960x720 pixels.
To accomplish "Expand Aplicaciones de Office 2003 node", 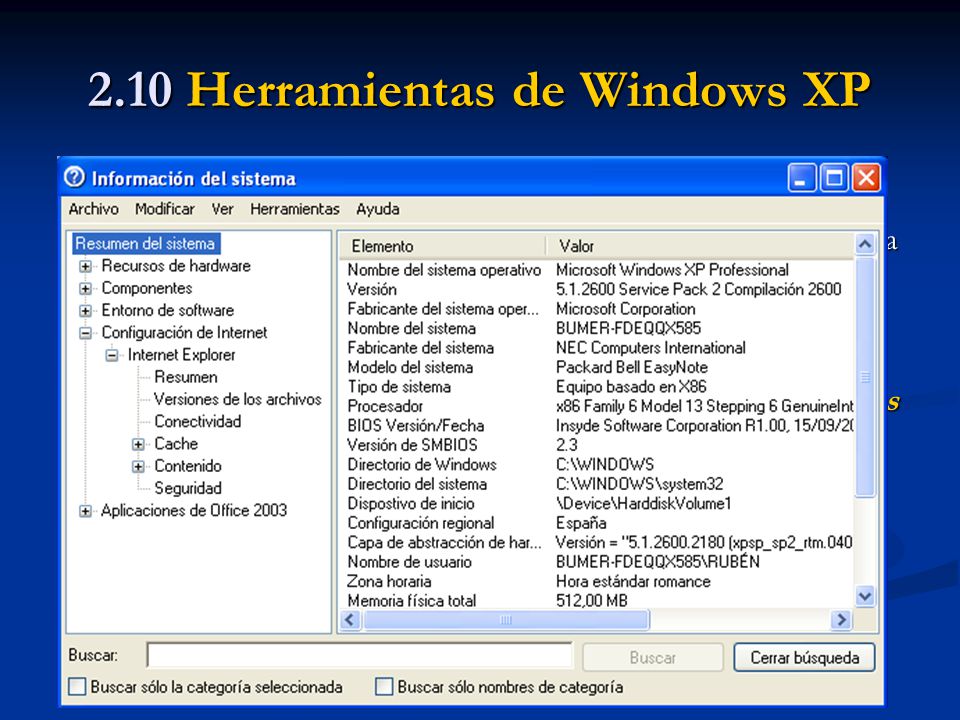I will click(85, 511).
